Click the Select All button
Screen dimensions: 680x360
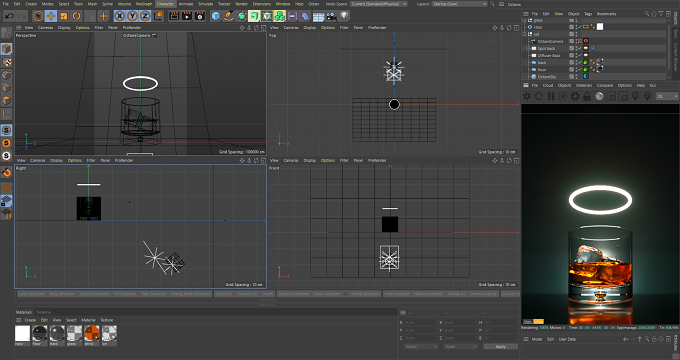(224, 294)
